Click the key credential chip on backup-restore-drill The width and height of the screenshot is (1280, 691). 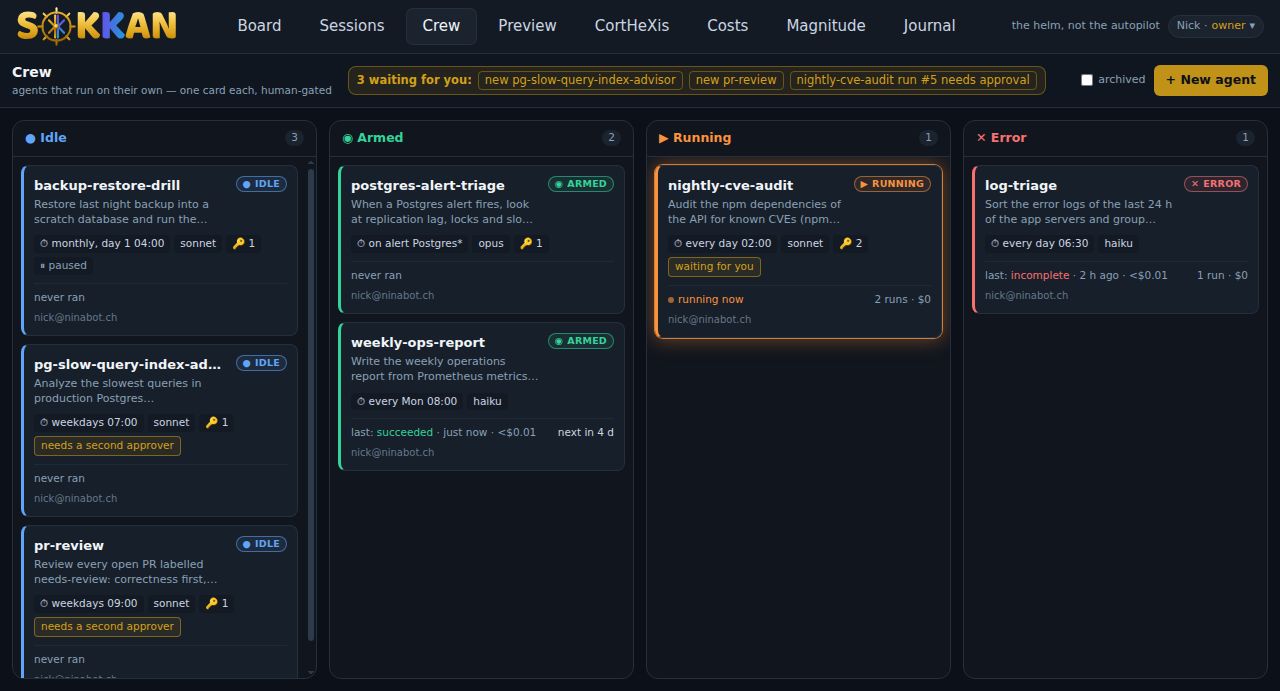[243, 243]
